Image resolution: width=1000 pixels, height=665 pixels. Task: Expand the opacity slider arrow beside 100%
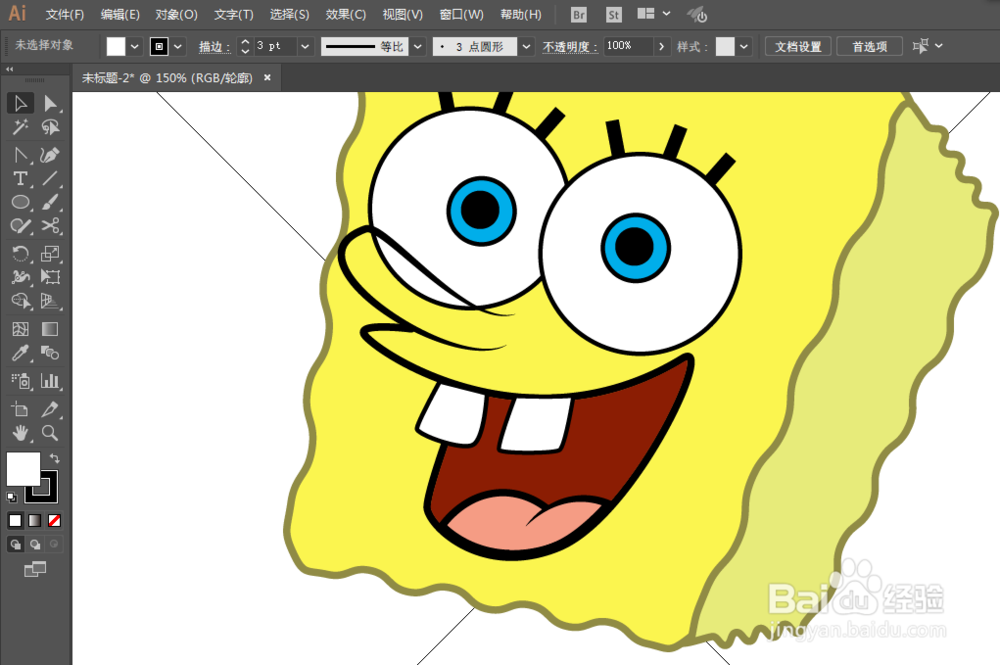click(x=661, y=47)
